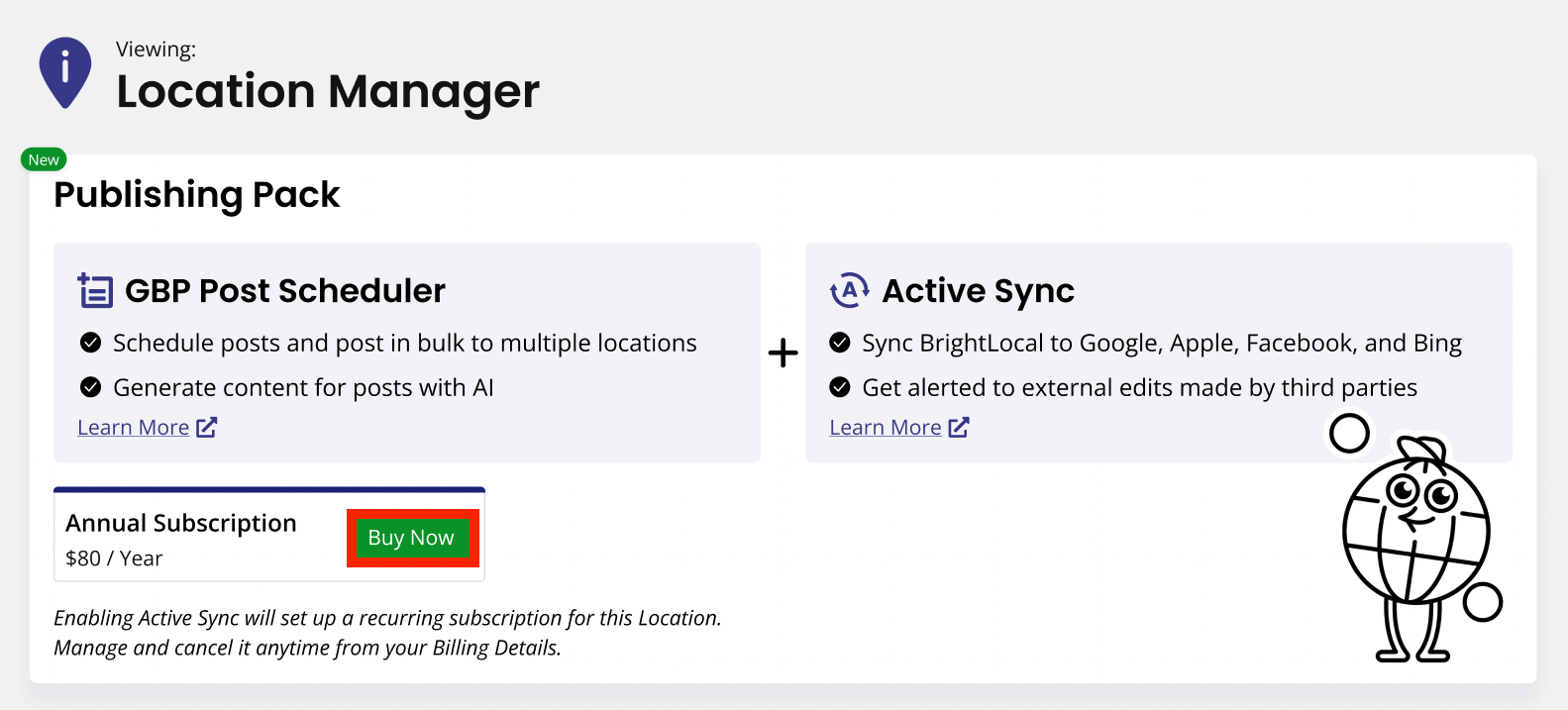
Task: Click the checkmark beside "Generate content for posts with AI"
Action: click(90, 387)
